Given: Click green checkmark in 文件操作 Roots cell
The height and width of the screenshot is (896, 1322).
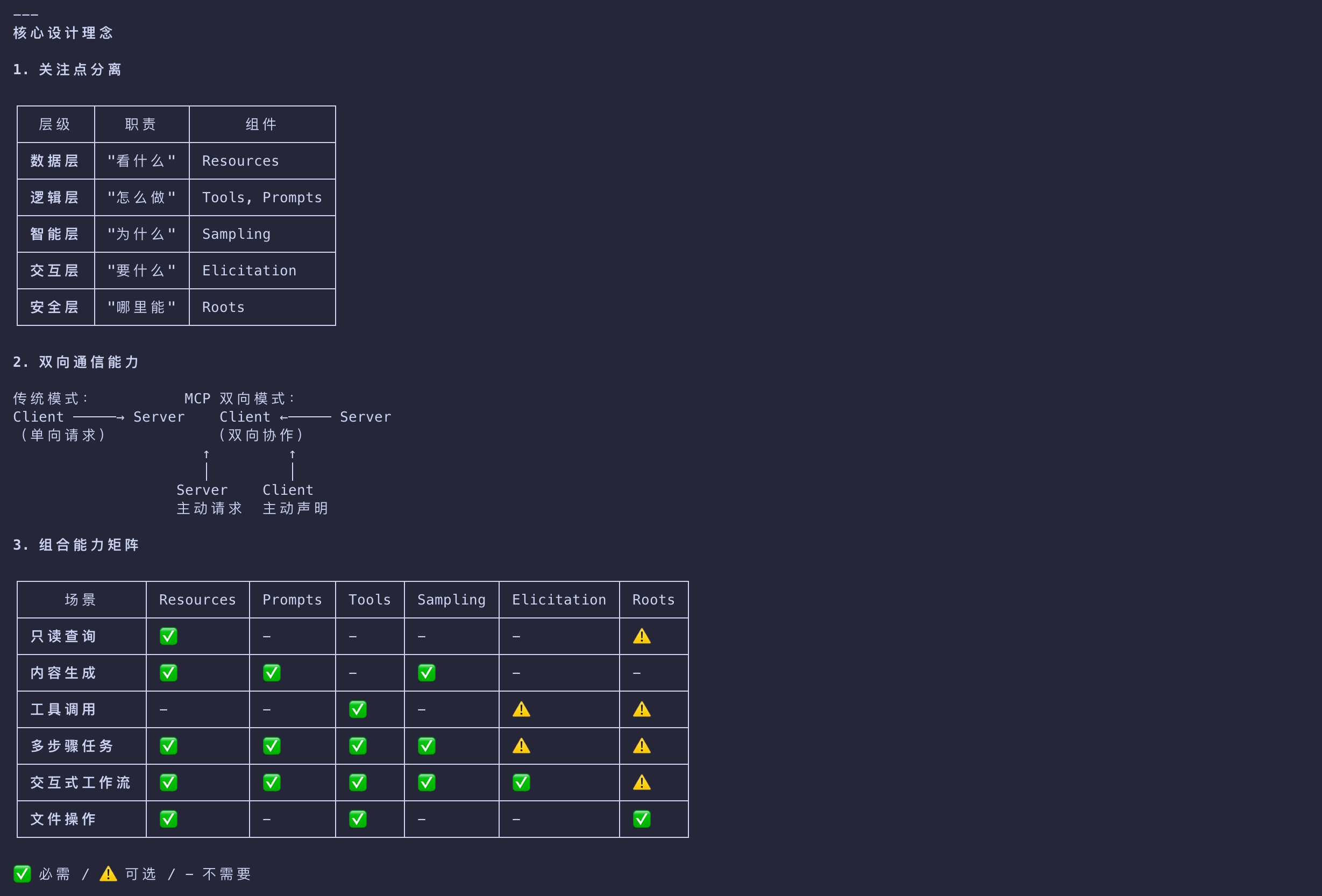Looking at the screenshot, I should click(x=642, y=819).
